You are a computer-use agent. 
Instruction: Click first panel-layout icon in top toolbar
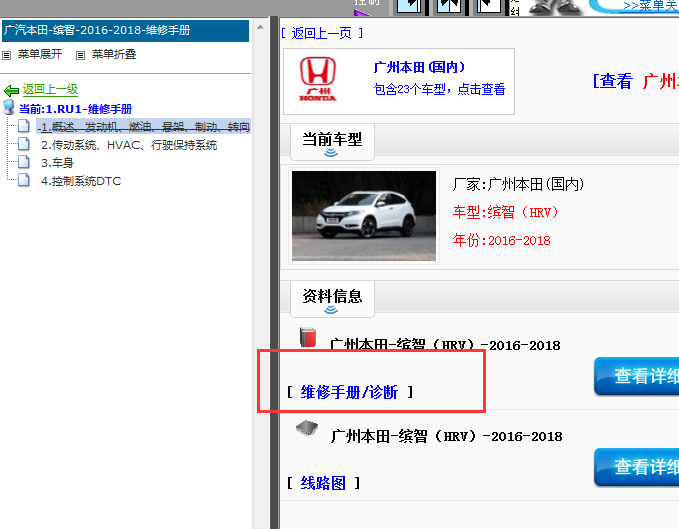tap(409, 6)
